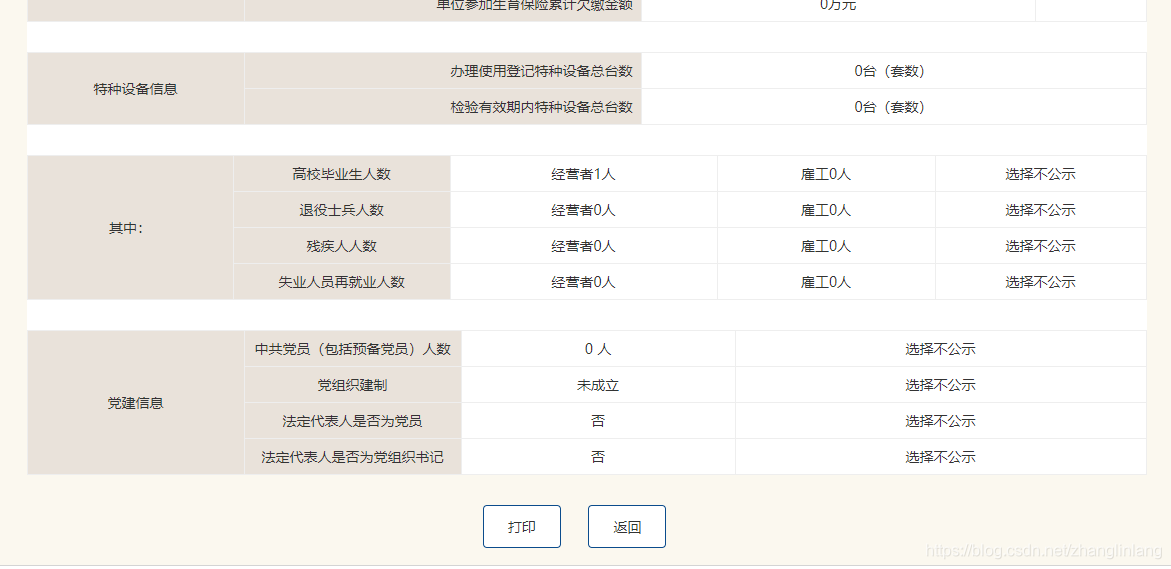The height and width of the screenshot is (569, 1171).
Task: Select the 党建信息 section header cell
Action: click(x=135, y=402)
